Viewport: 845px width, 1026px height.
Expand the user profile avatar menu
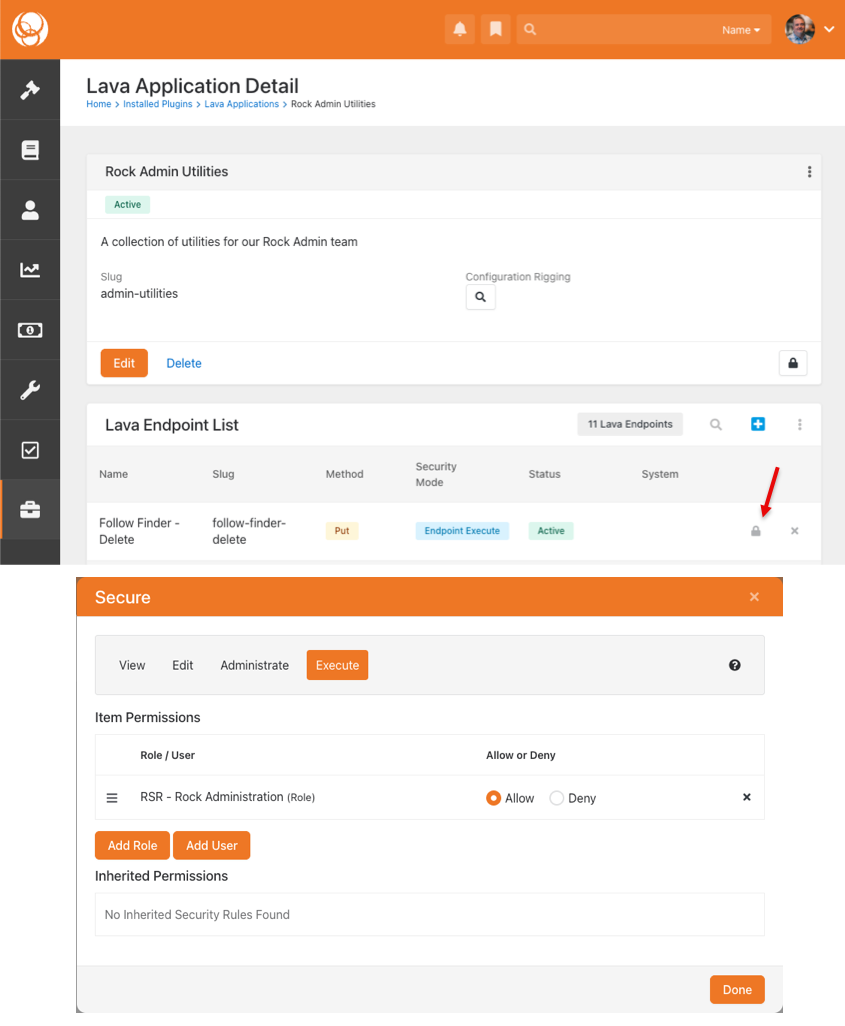[x=809, y=30]
